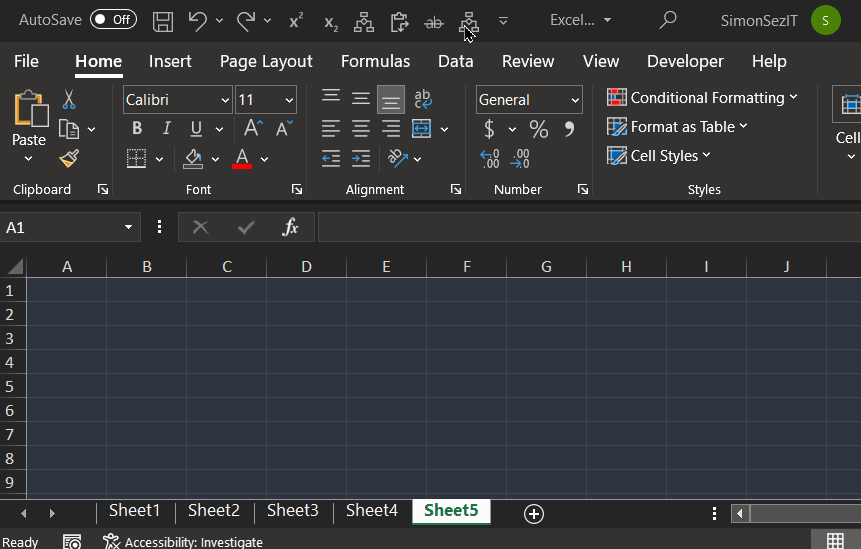Click Insert Function fx button
This screenshot has width=861, height=549.
point(290,227)
